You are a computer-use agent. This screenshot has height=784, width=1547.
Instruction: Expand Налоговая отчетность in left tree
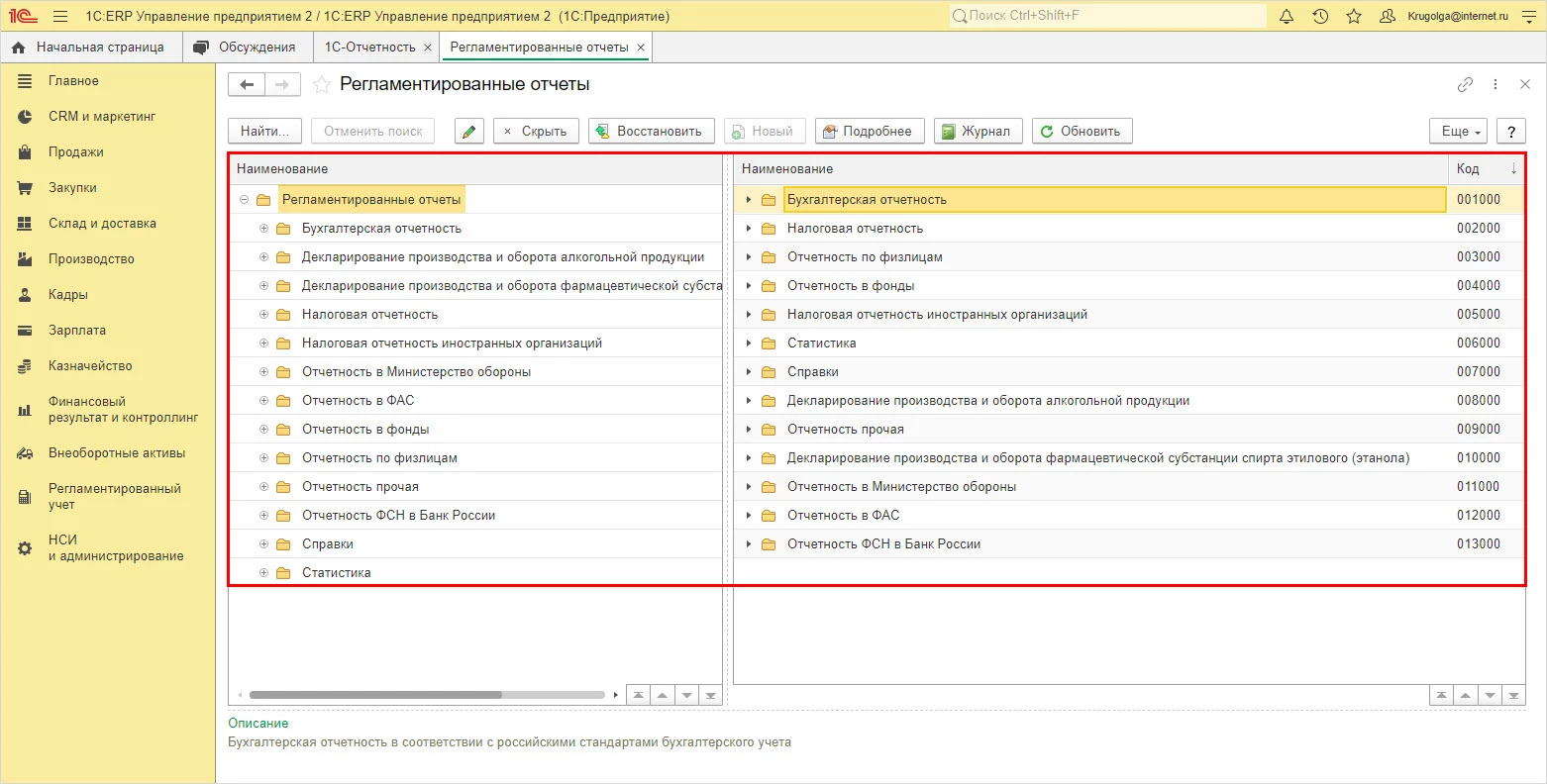click(x=263, y=315)
